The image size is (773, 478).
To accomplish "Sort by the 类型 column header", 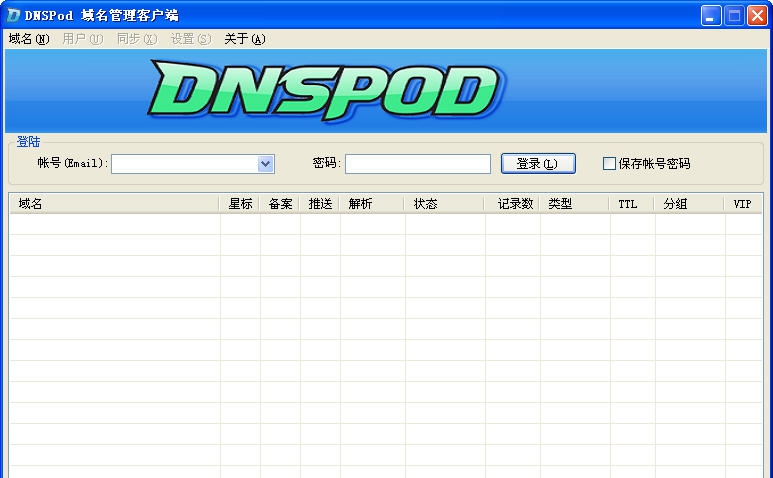I will click(x=574, y=204).
